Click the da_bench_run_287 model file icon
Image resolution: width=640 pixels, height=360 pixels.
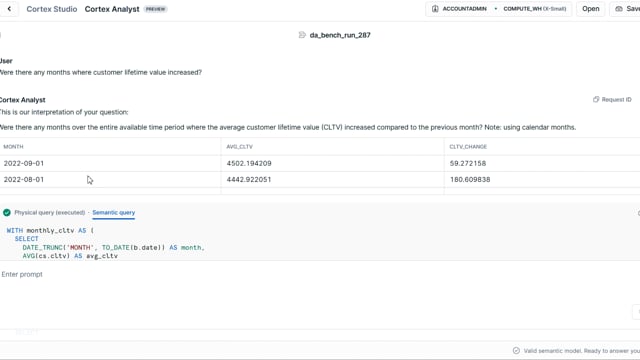pos(302,35)
